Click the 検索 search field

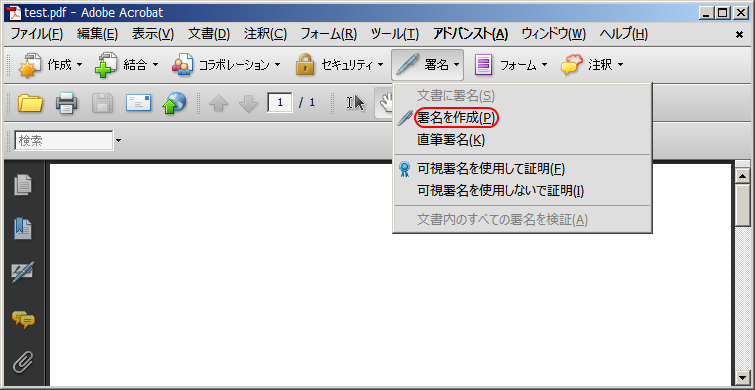[x=64, y=141]
